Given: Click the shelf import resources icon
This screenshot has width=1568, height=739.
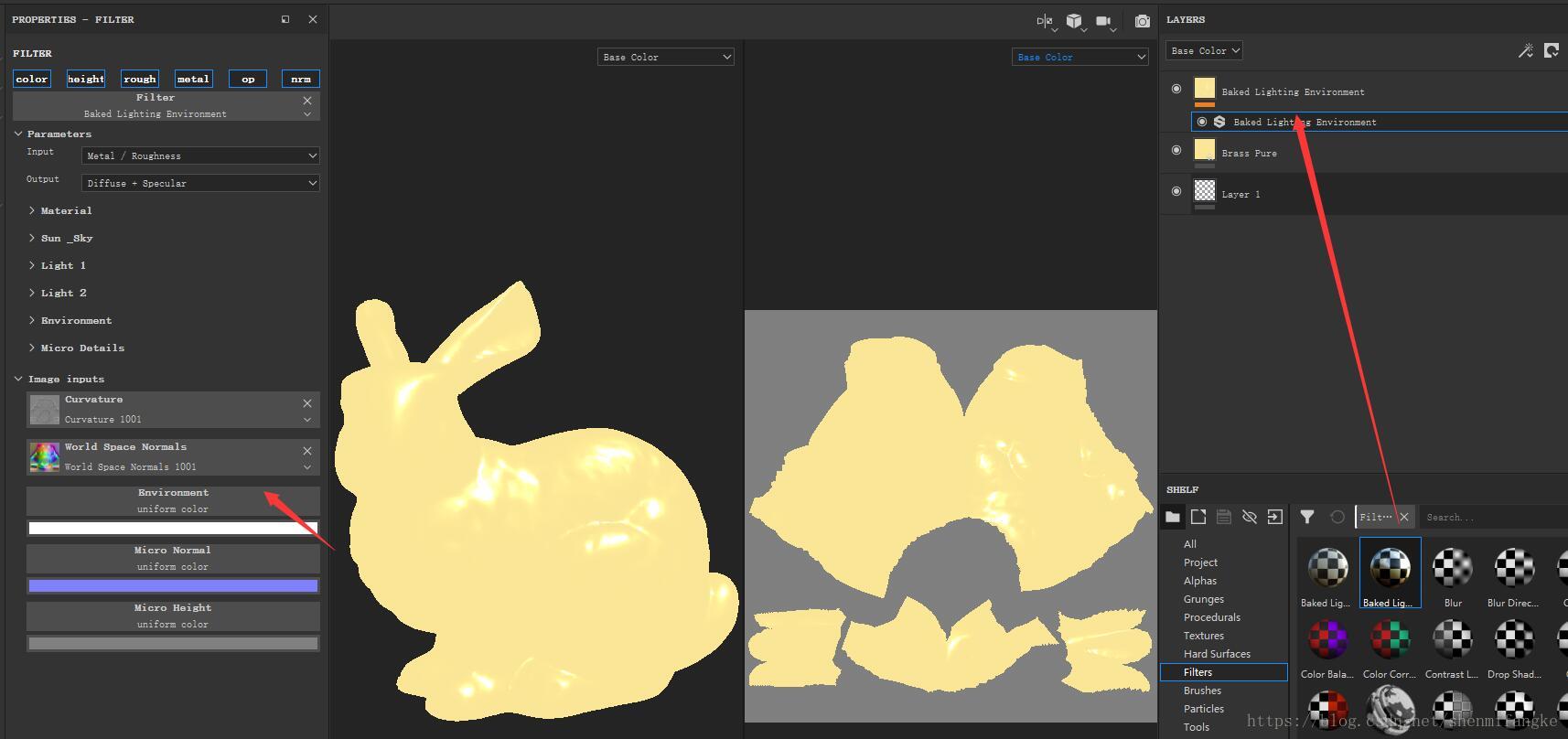Looking at the screenshot, I should (x=1275, y=517).
